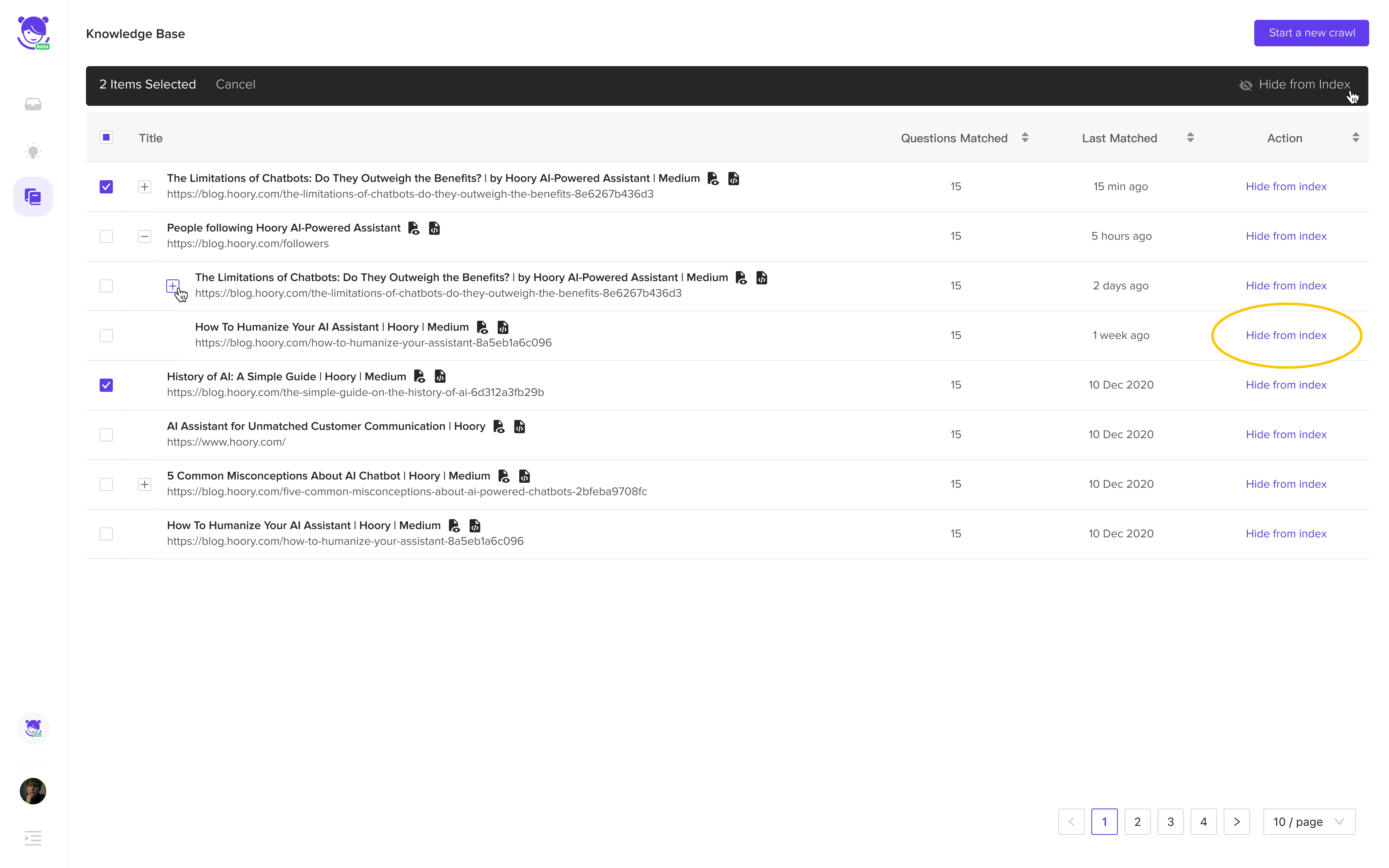
Task: View source code icon for History of AI
Action: point(440,377)
